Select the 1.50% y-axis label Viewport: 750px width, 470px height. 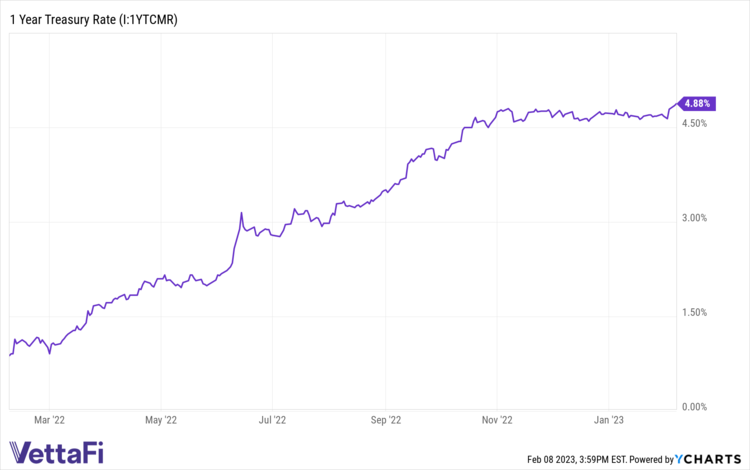pos(694,313)
